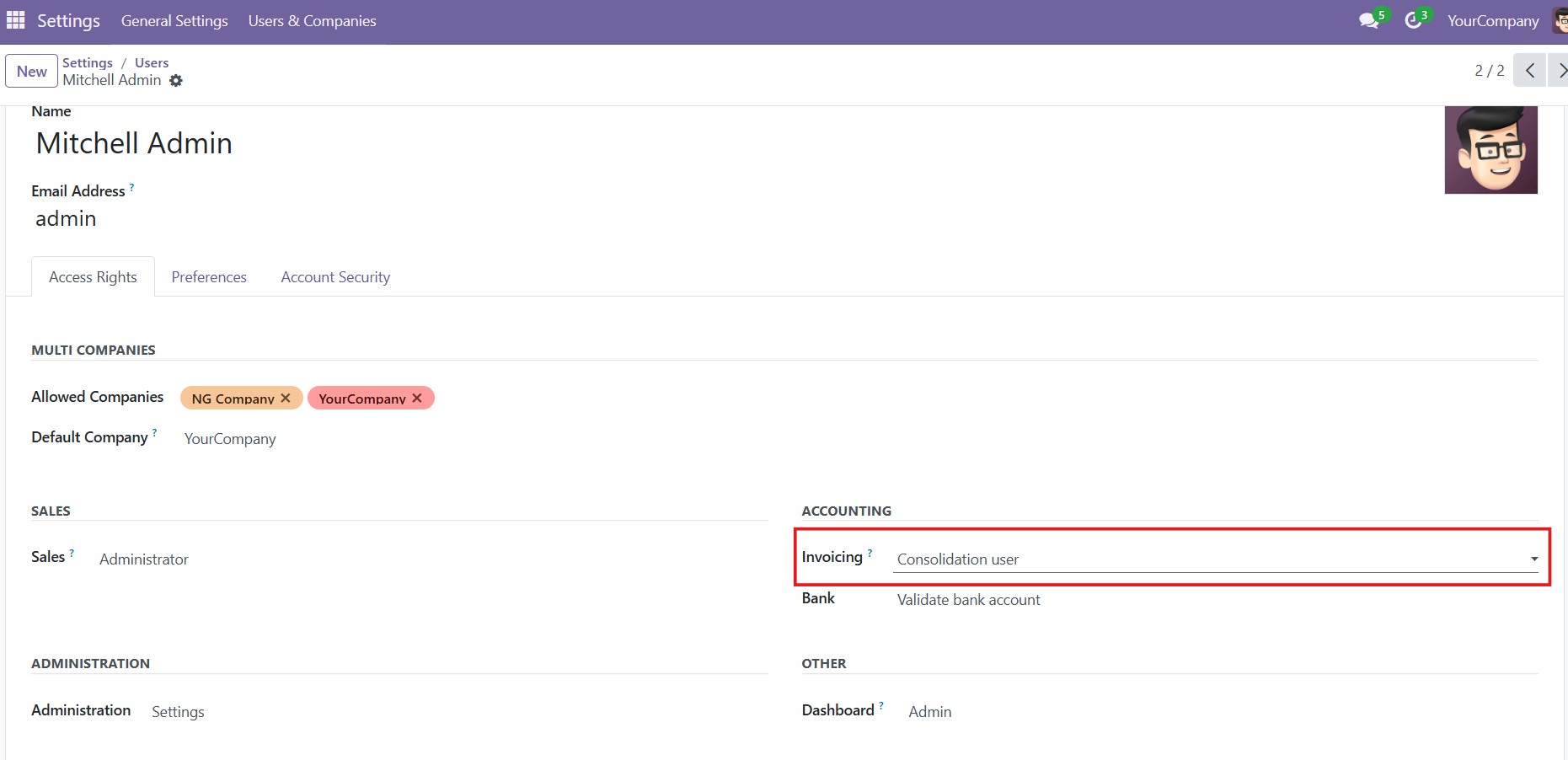Screen dimensions: 1568x760
Task: Click Mitchell Admin's profile photo
Action: tap(1490, 150)
